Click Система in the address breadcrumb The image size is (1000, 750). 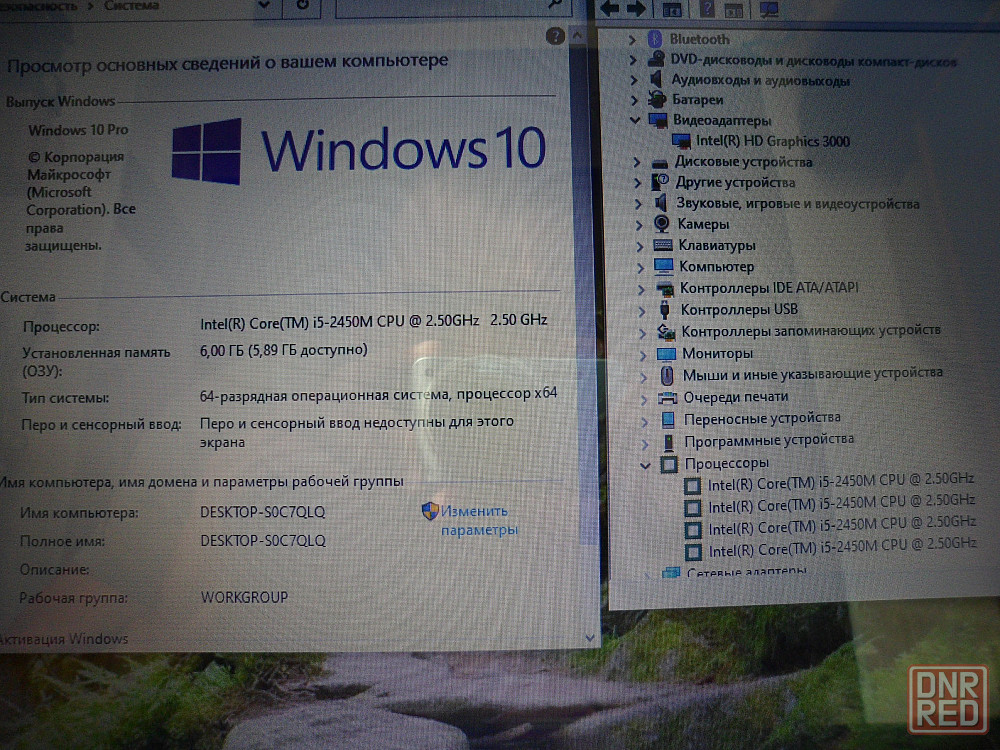tap(136, 6)
